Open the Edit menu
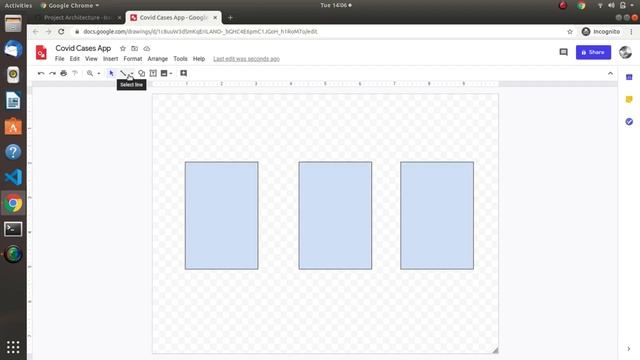 click(x=75, y=59)
